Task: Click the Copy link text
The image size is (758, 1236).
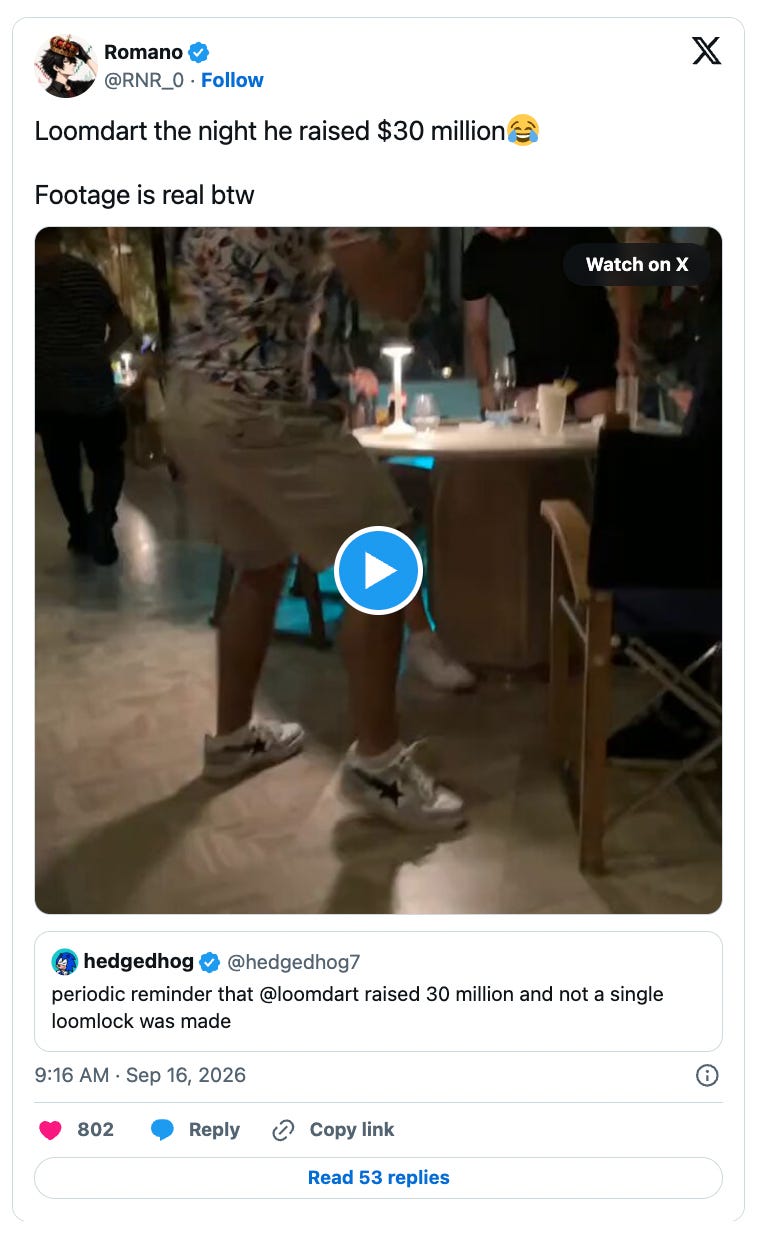Action: pos(352,1130)
